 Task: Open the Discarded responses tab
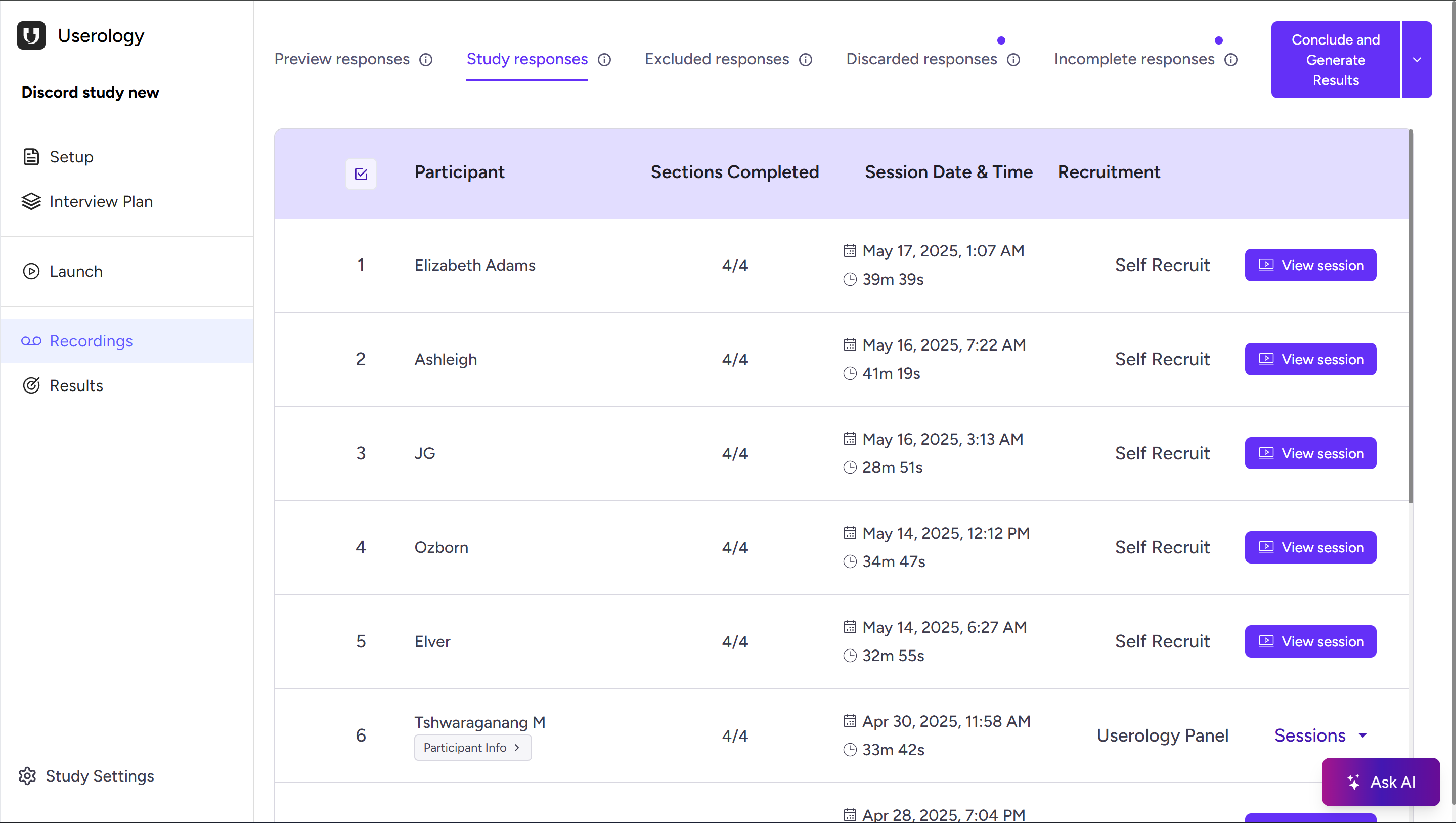tap(921, 59)
